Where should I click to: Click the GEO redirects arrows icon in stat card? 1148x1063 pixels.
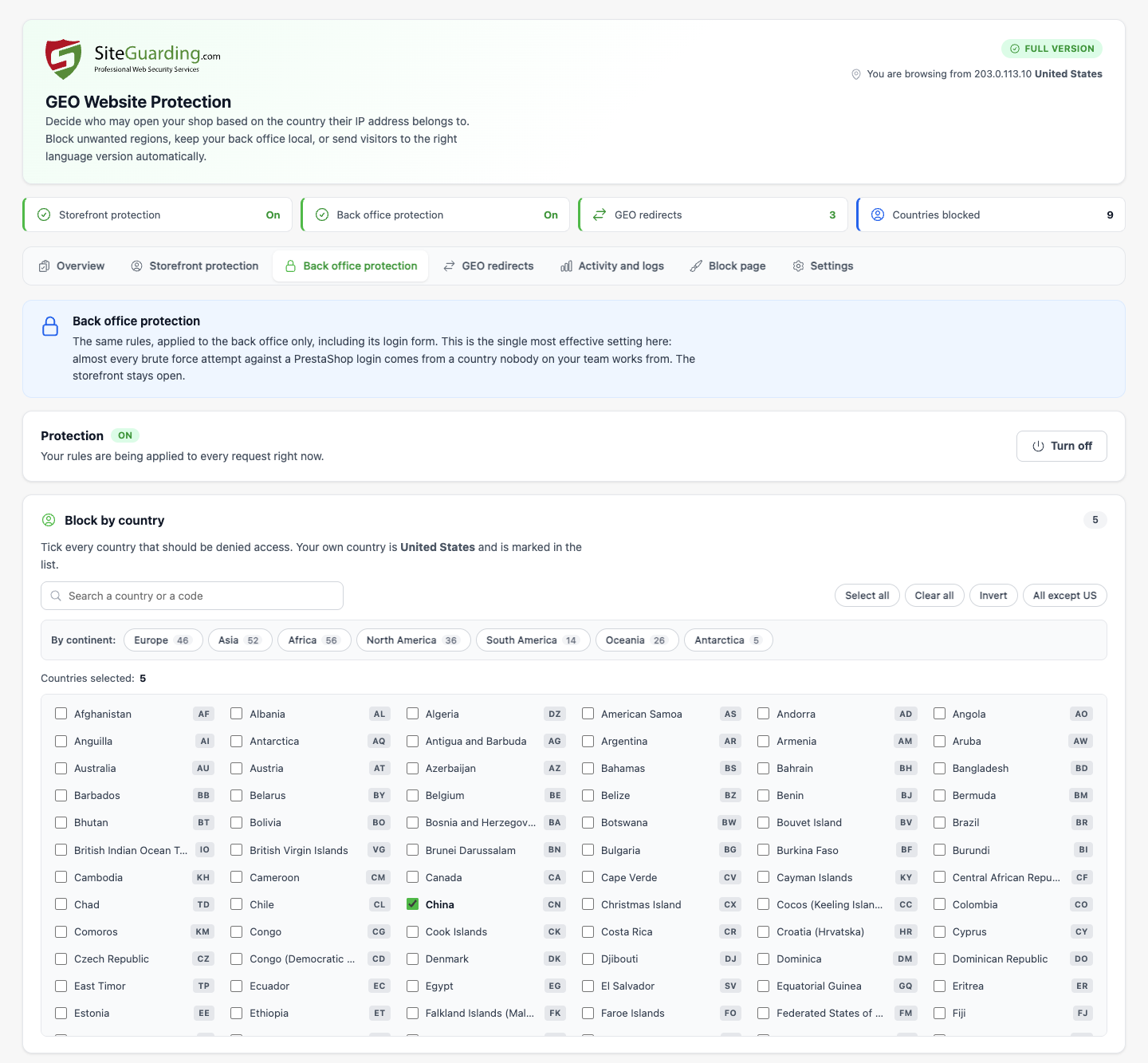[x=600, y=215]
